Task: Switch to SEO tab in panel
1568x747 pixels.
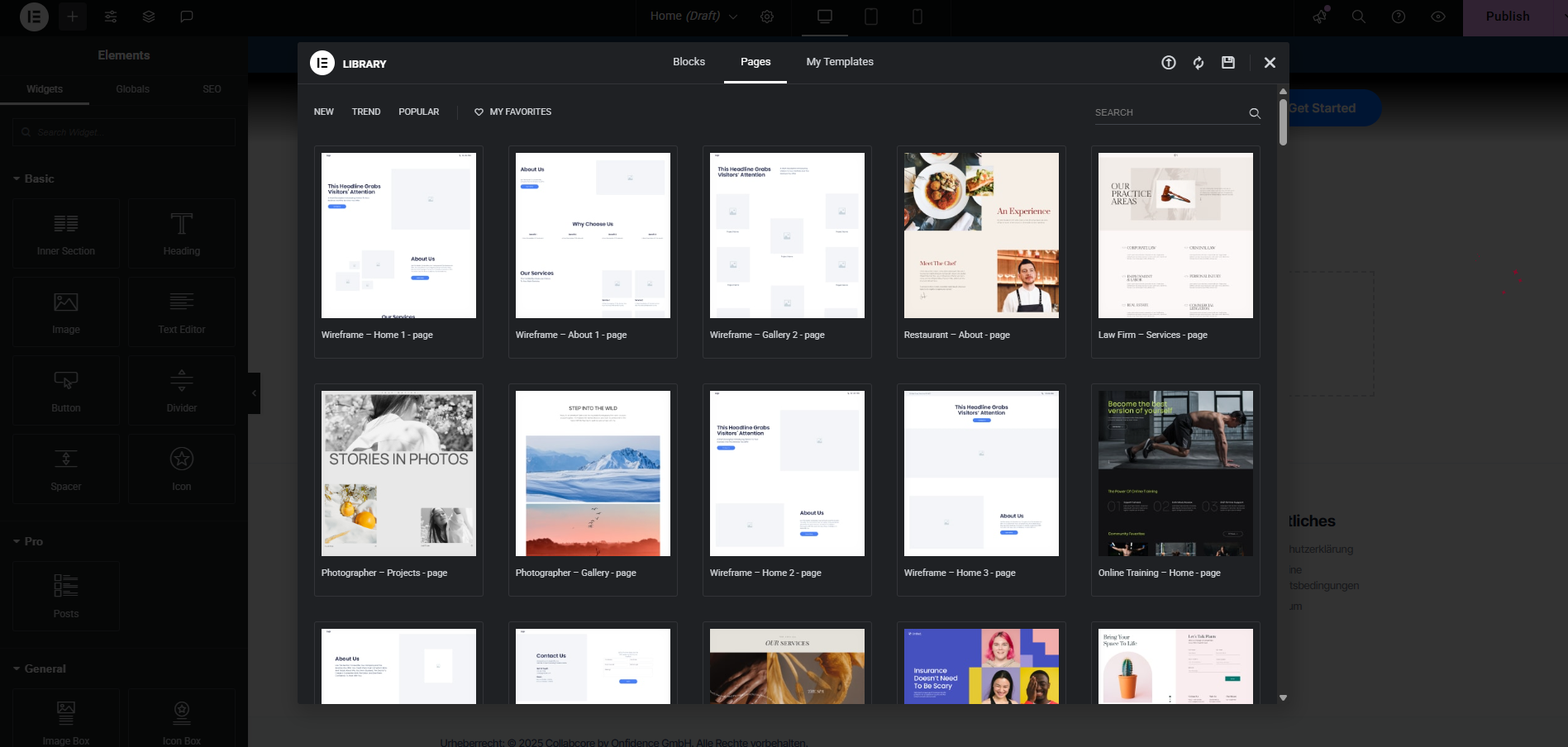Action: pyautogui.click(x=212, y=89)
